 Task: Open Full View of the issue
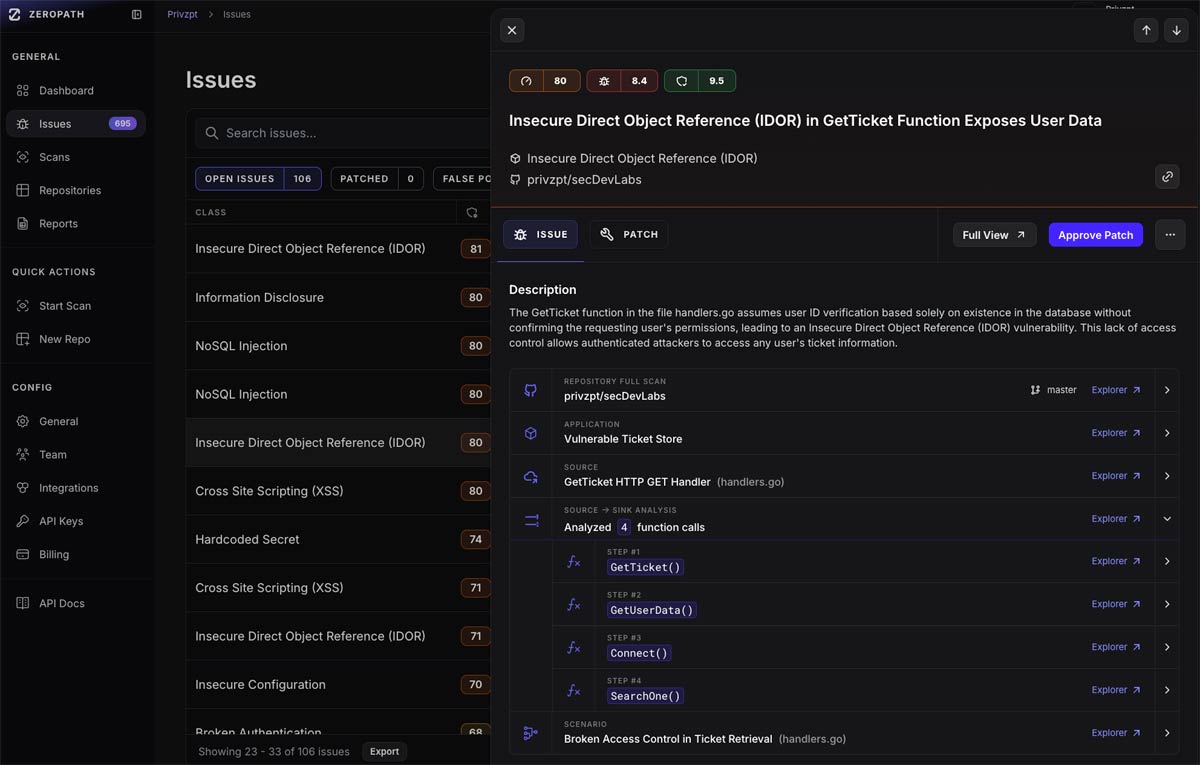[x=993, y=235]
